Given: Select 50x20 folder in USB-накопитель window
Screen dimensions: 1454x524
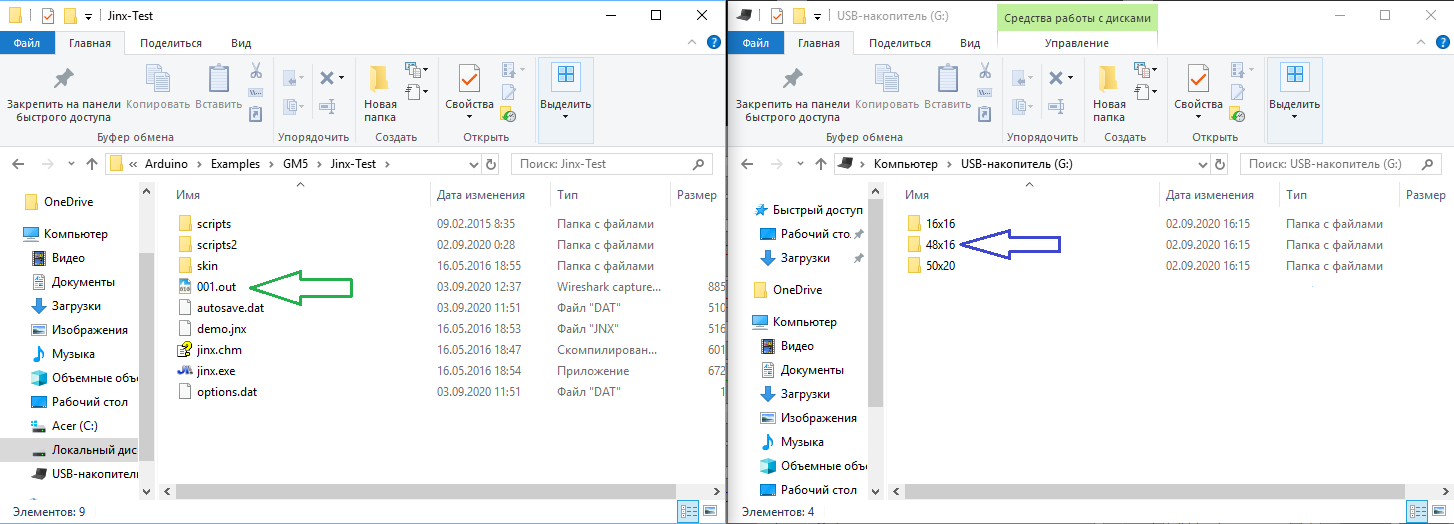Looking at the screenshot, I should pyautogui.click(x=932, y=266).
